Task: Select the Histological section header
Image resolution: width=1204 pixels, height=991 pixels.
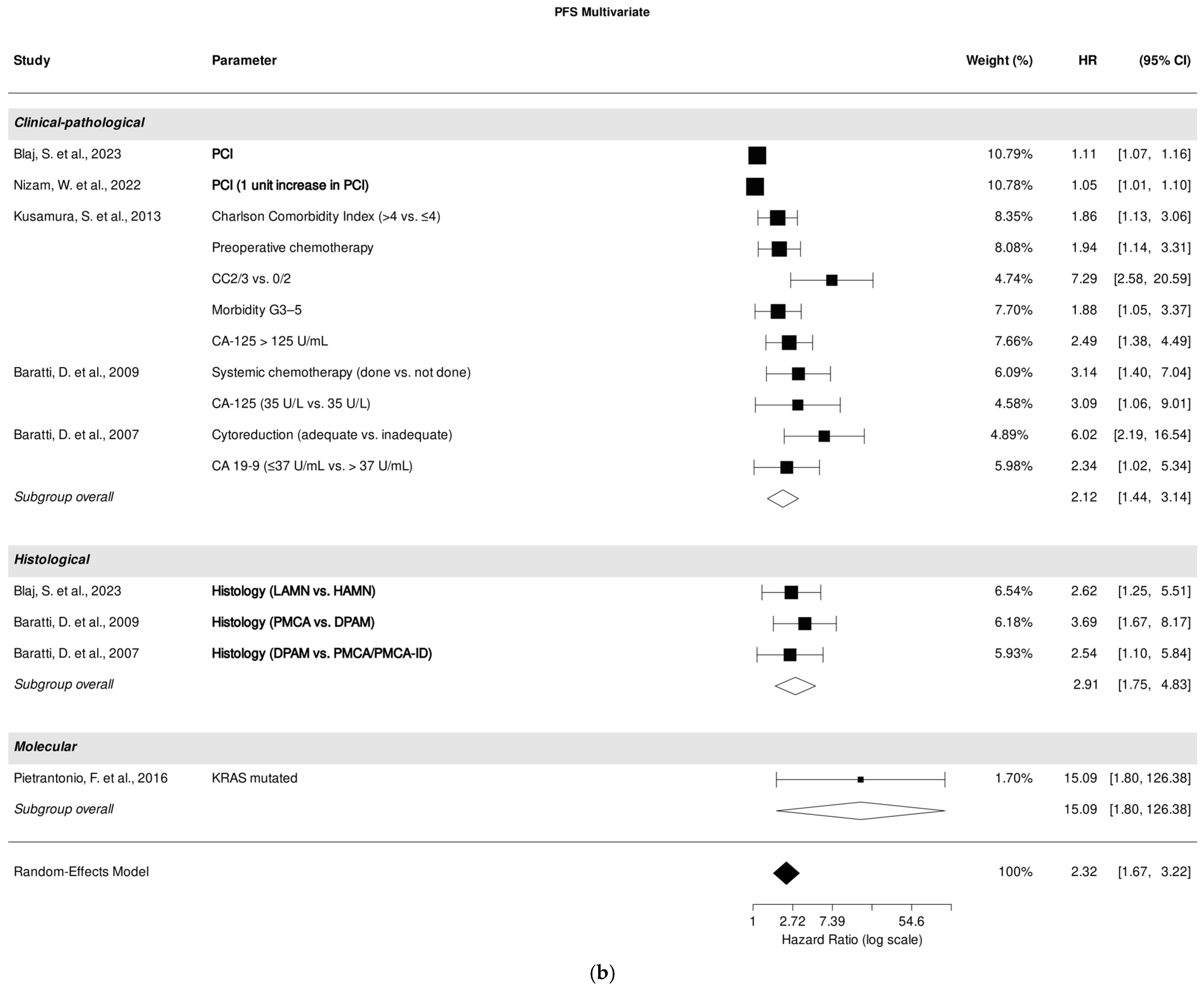Action: coord(52,559)
